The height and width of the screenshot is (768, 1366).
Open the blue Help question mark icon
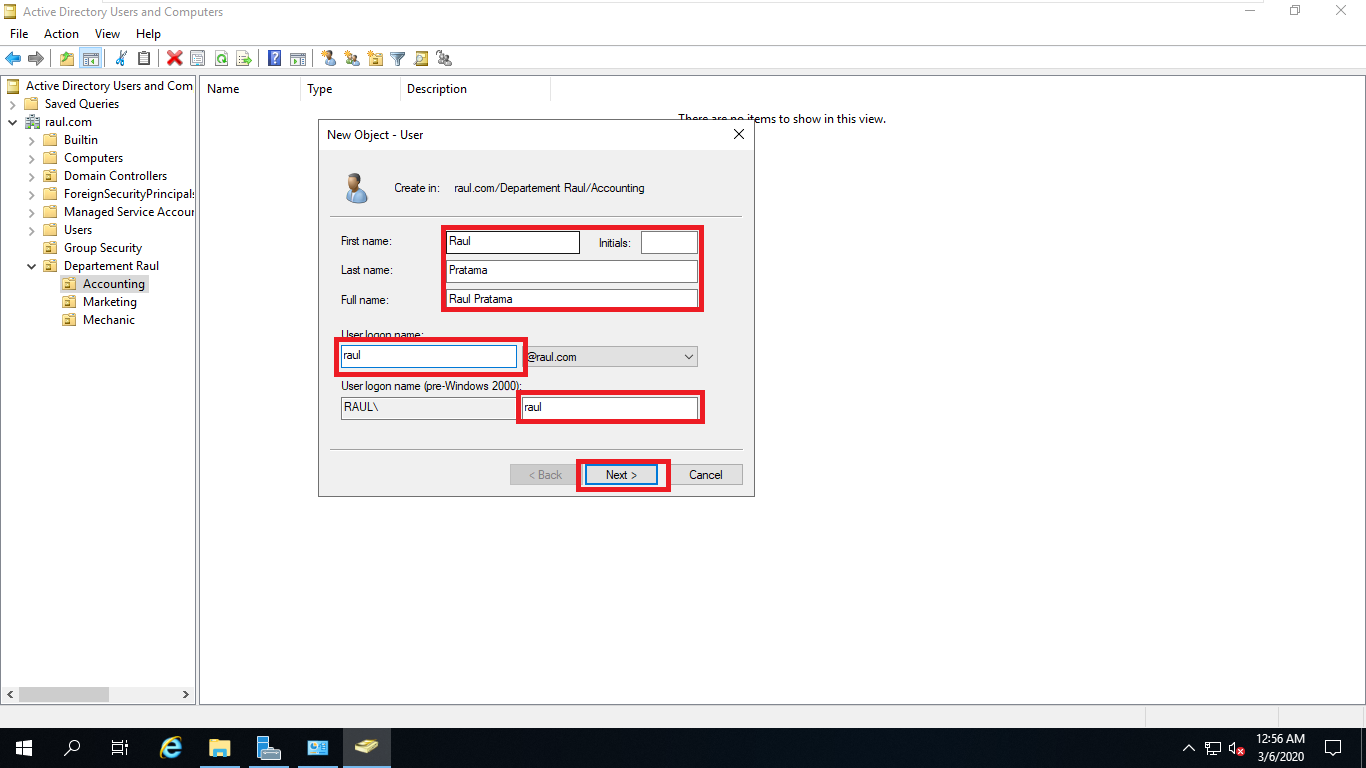coord(274,59)
